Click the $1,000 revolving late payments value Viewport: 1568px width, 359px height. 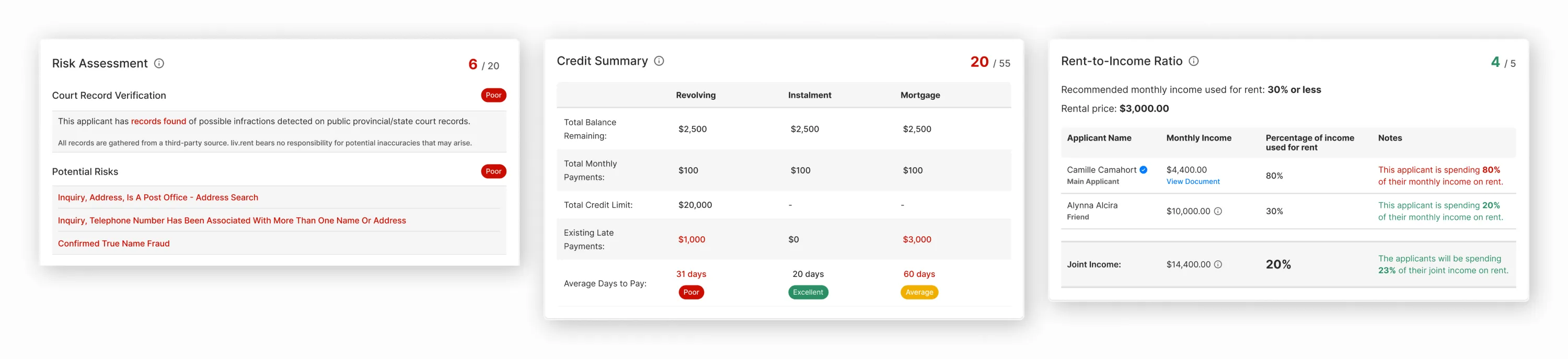(691, 239)
